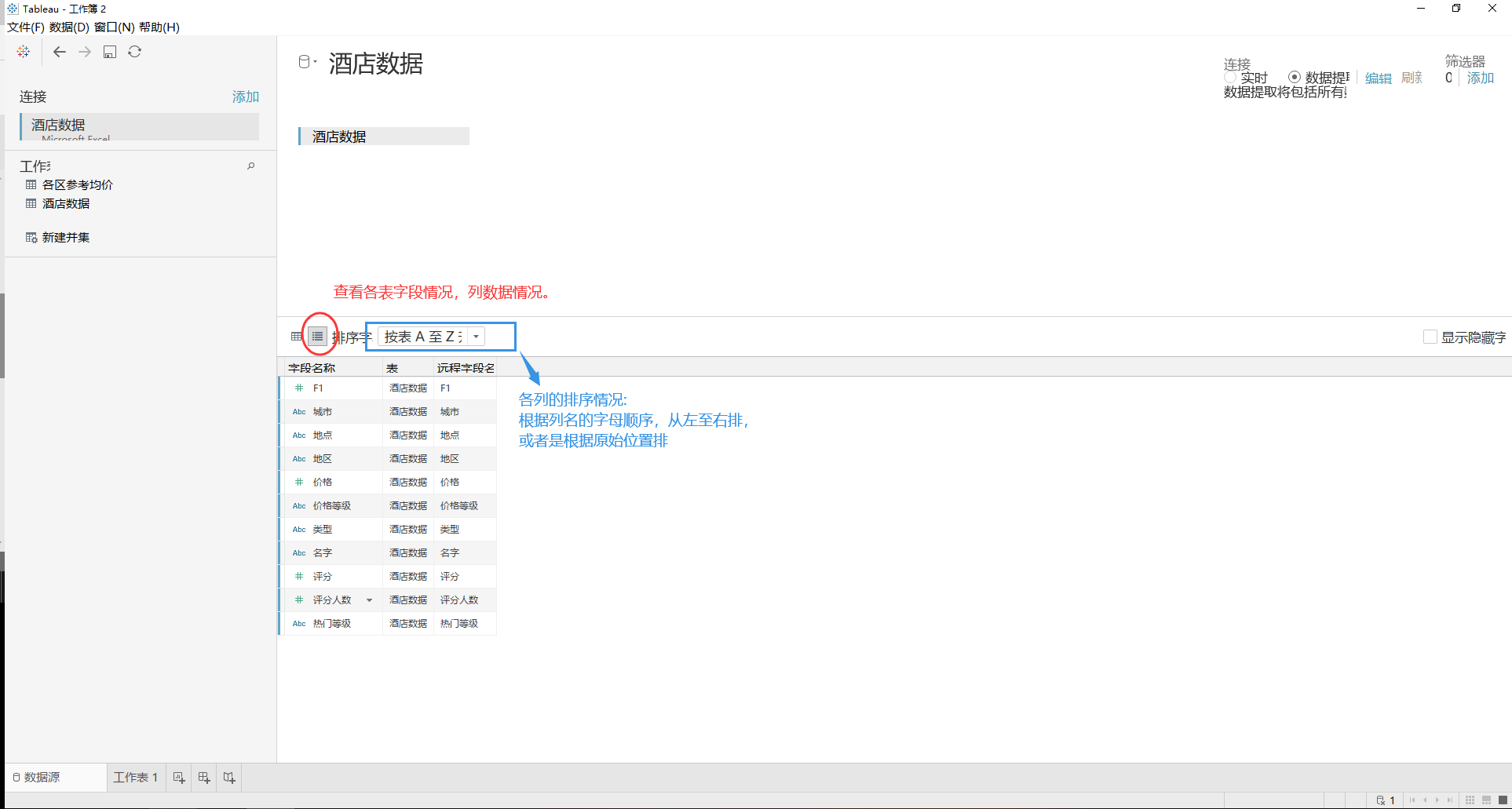The width and height of the screenshot is (1512, 809).
Task: Enable the 显示隐藏字段 checkbox
Action: (1430, 337)
